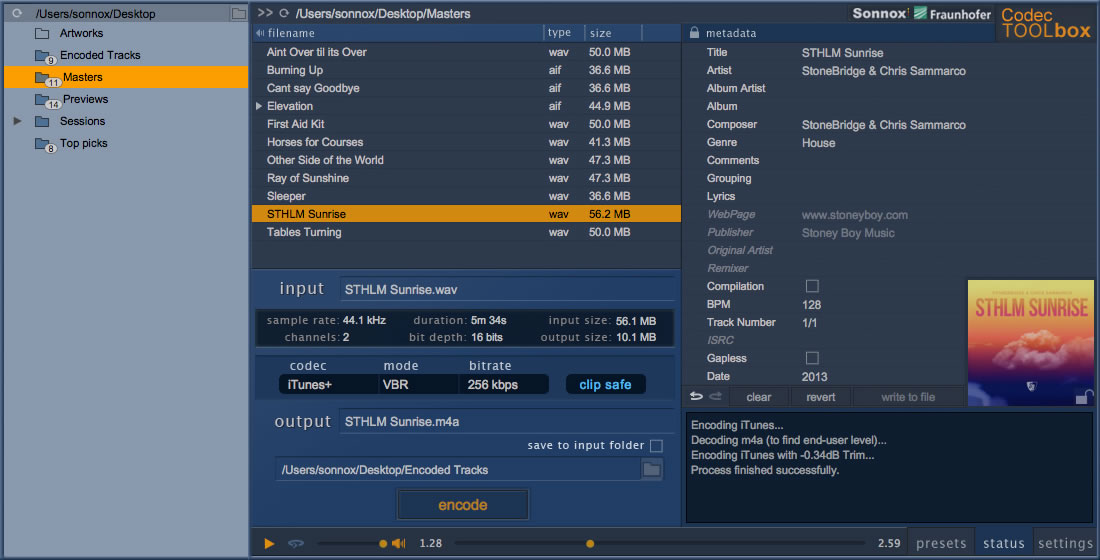This screenshot has width=1100, height=560.
Task: Select the Masters folder
Action: pos(126,77)
